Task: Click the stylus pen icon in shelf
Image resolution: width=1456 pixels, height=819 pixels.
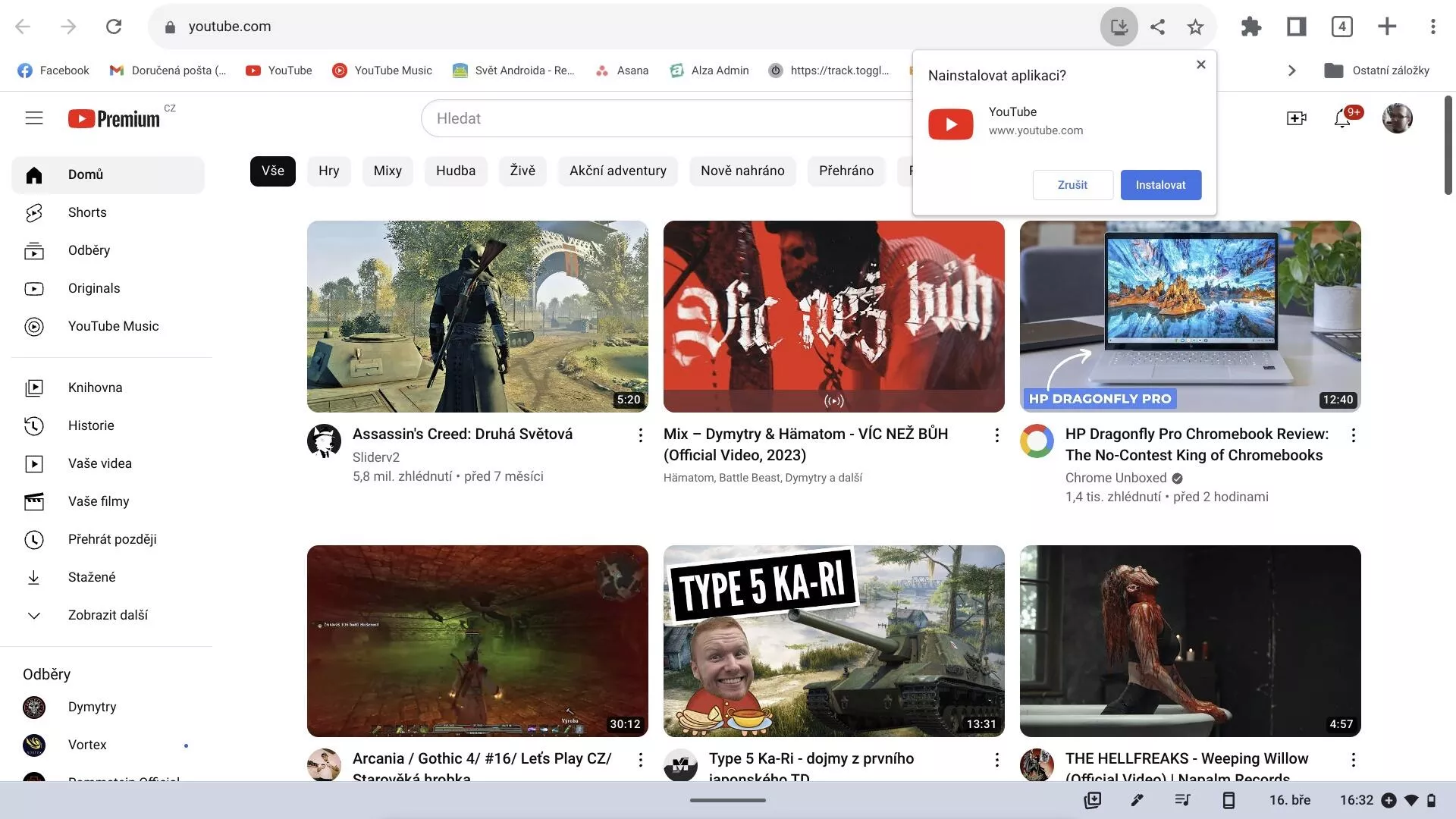Action: [x=1137, y=800]
